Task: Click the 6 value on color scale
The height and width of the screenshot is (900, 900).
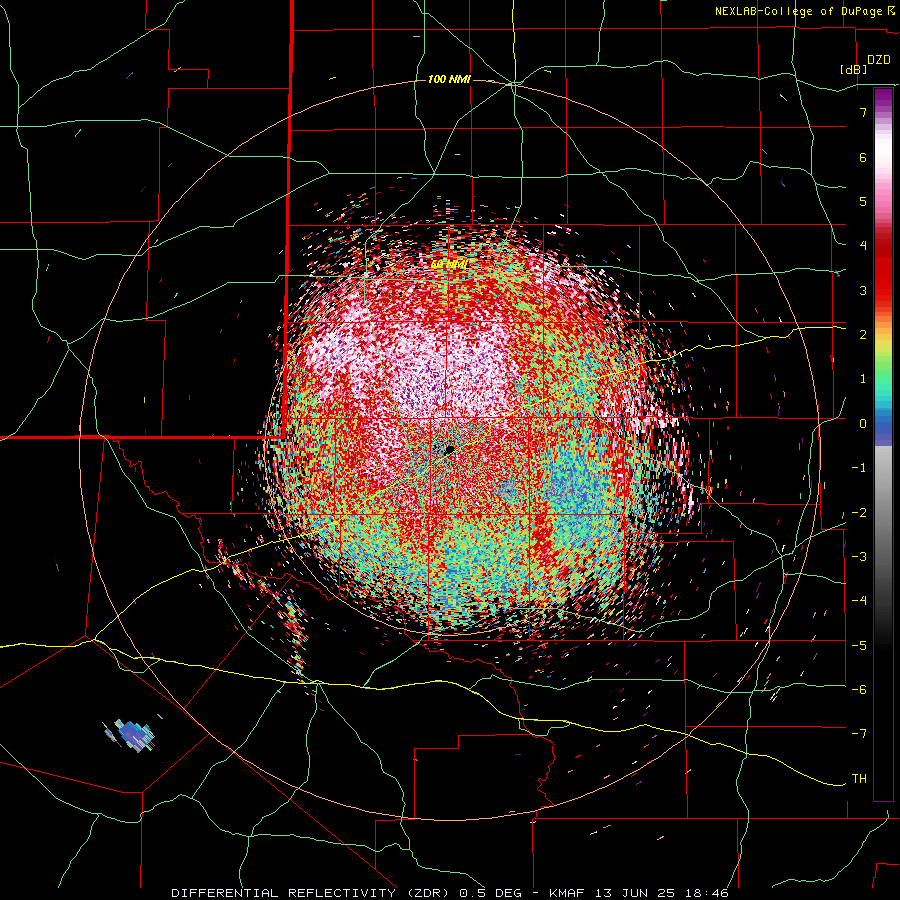Action: [863, 157]
